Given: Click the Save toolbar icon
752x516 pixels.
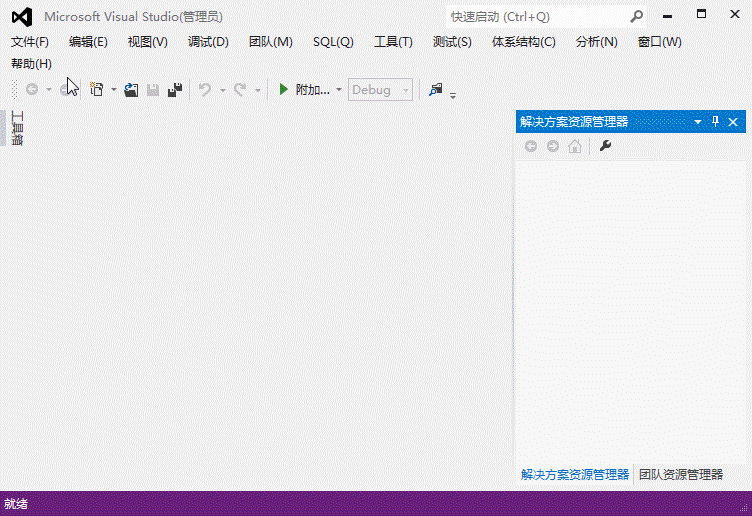Looking at the screenshot, I should tap(153, 90).
